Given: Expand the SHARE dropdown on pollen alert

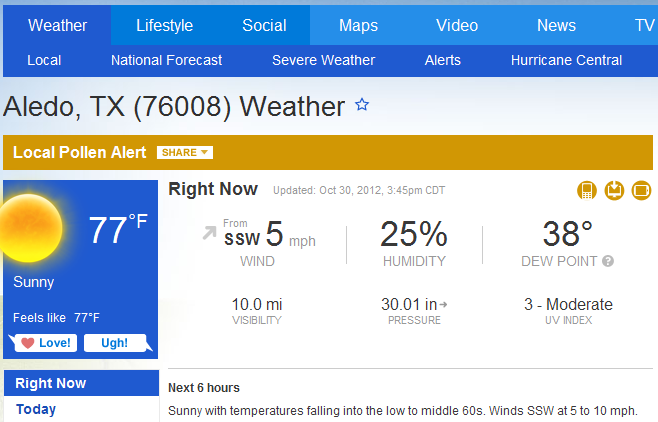Looking at the screenshot, I should pyautogui.click(x=185, y=152).
